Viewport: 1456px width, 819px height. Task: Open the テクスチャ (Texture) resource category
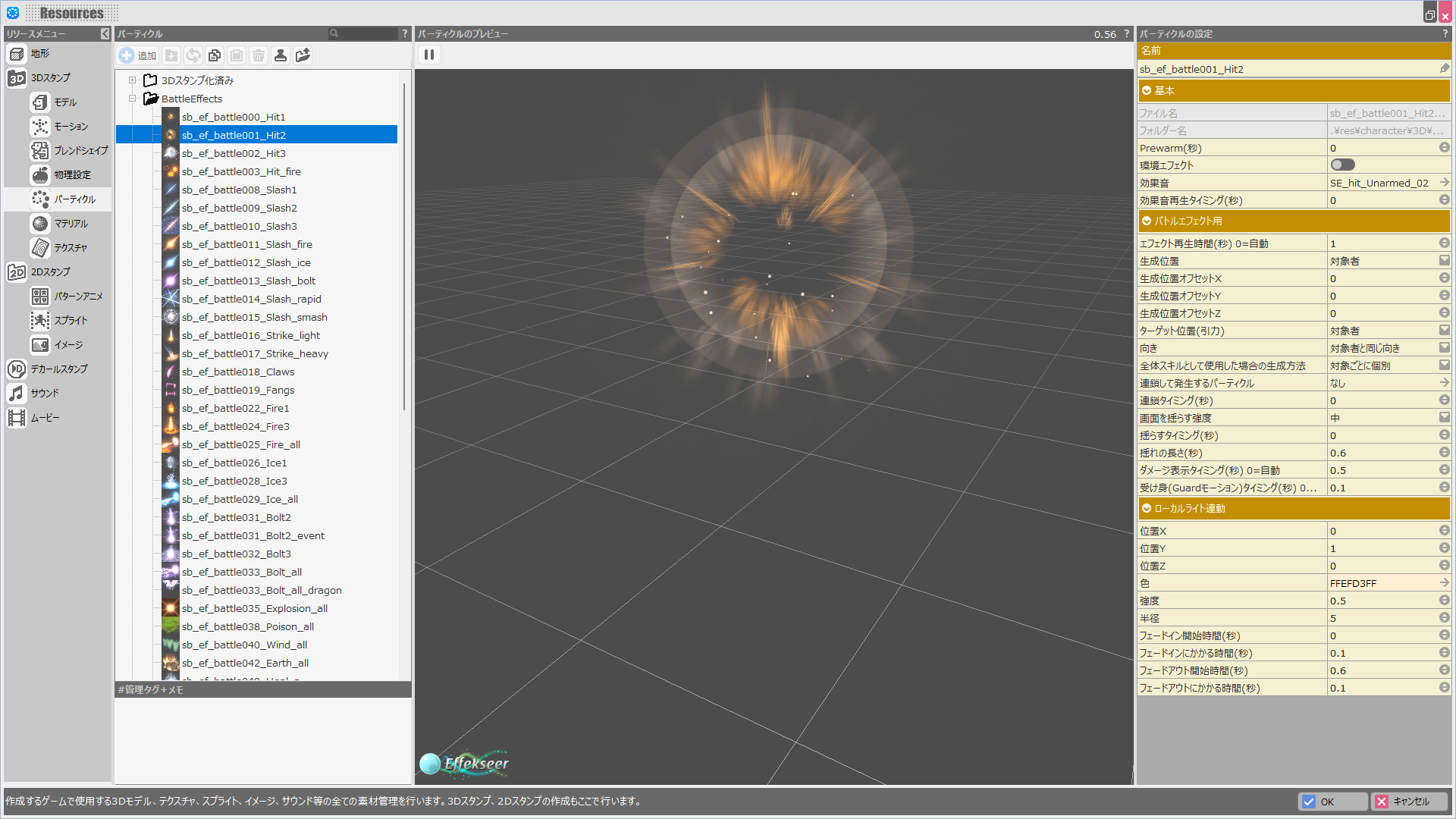(x=71, y=248)
